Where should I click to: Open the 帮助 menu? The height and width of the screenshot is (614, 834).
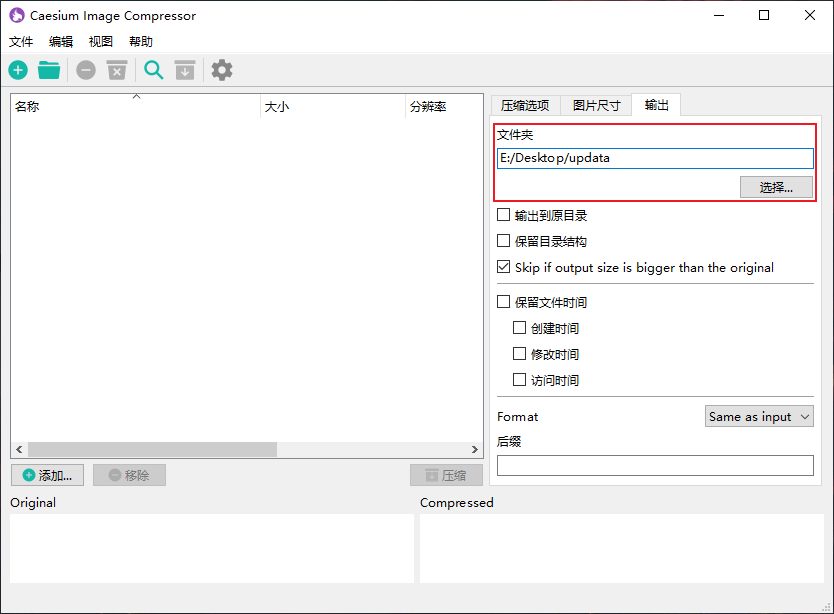[x=140, y=42]
